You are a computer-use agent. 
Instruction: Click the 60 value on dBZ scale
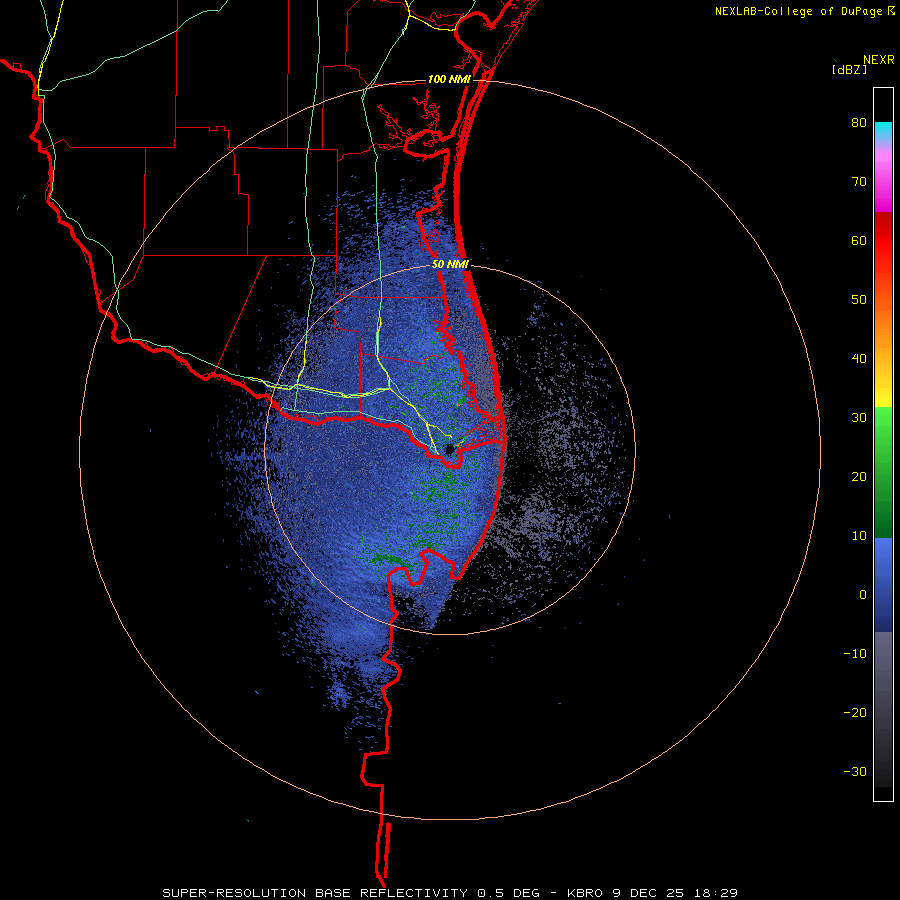(859, 240)
